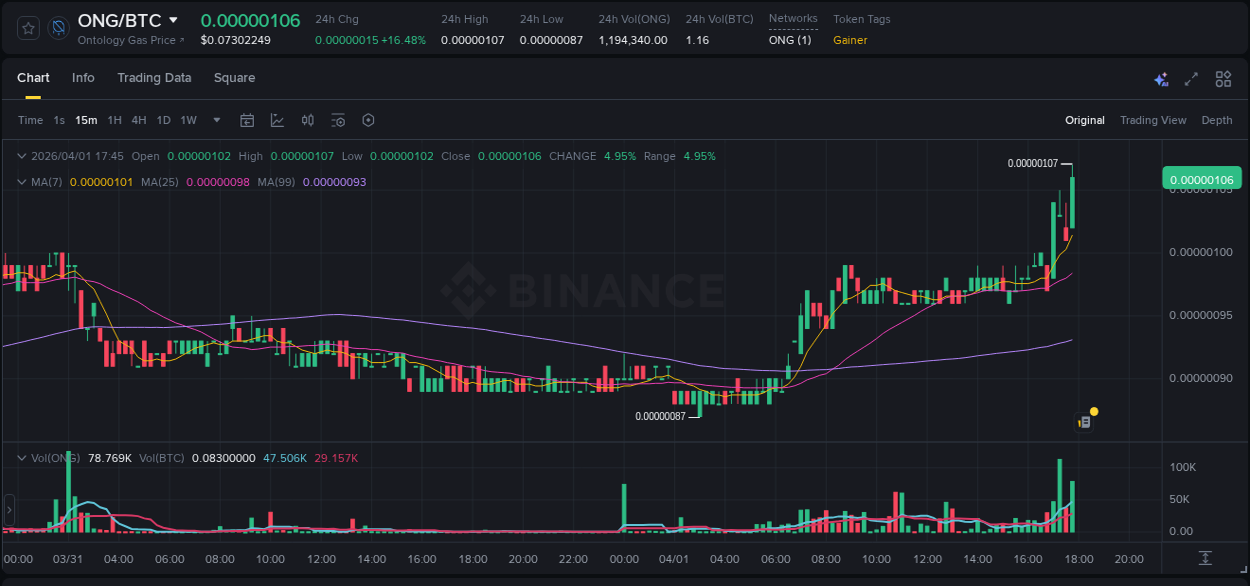Click the Depth view option
Screen dimensions: 1250x586
coord(1217,120)
